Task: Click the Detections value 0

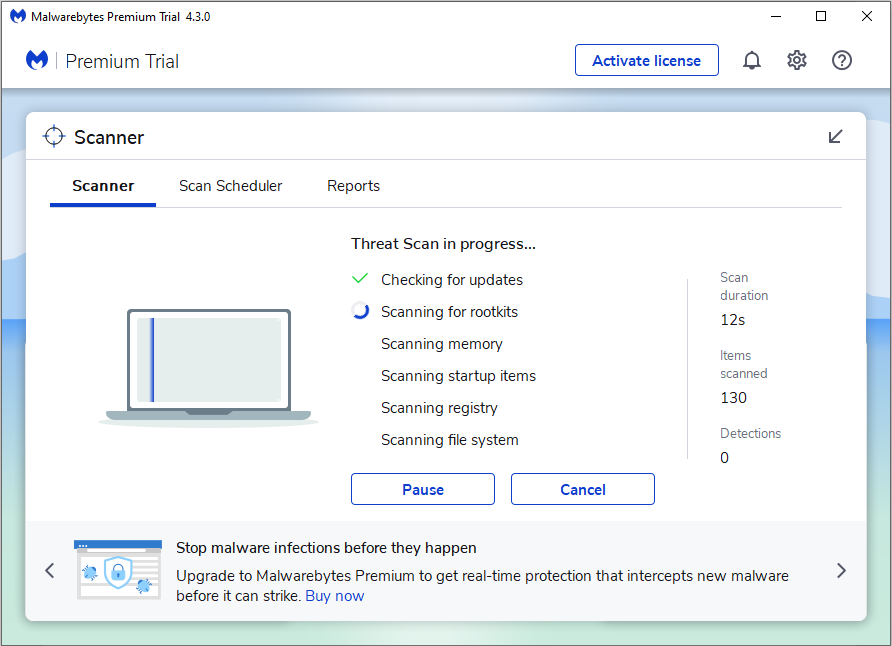Action: pos(724,458)
